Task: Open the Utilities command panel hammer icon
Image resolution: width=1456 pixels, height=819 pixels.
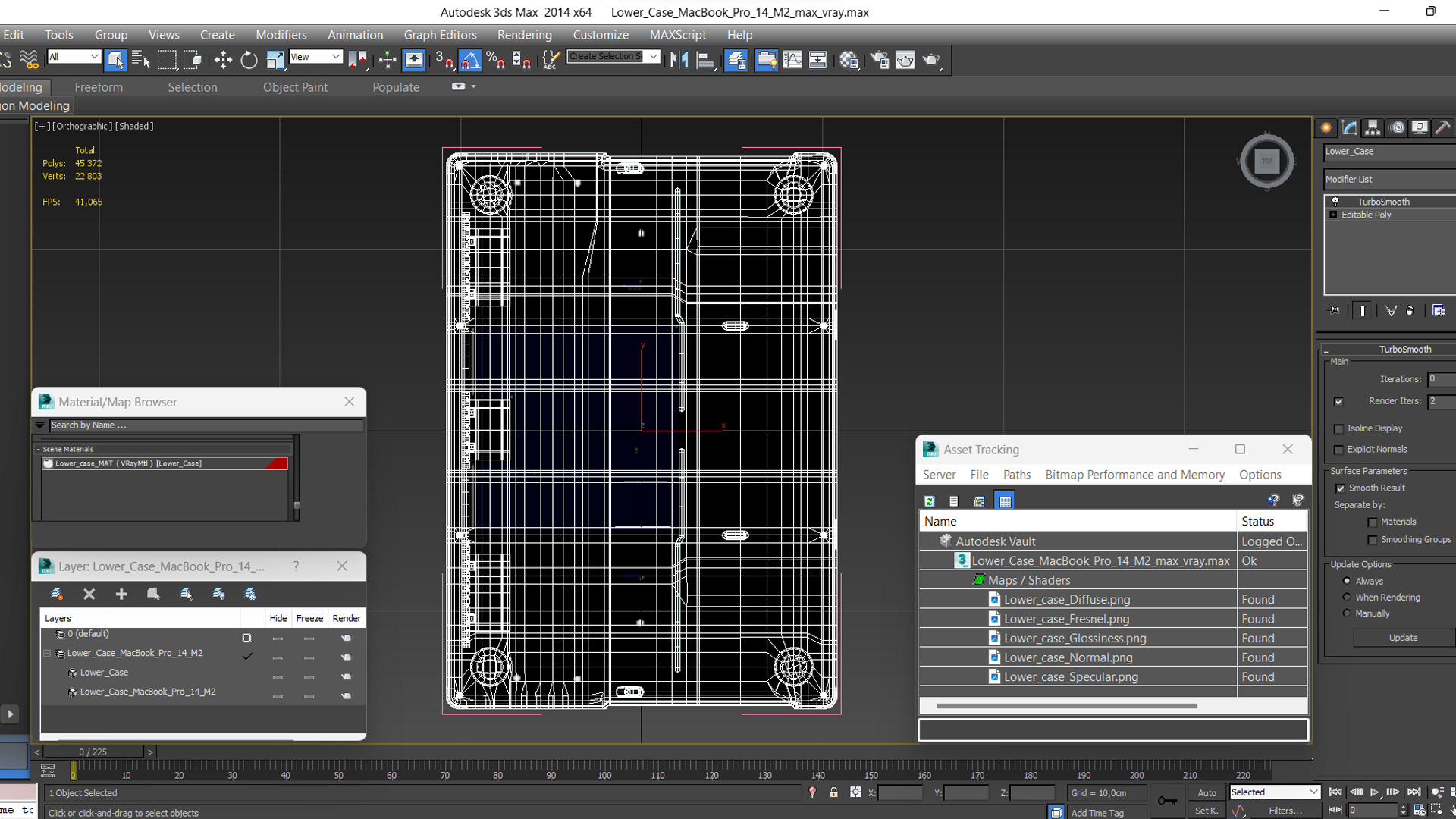Action: (x=1442, y=127)
